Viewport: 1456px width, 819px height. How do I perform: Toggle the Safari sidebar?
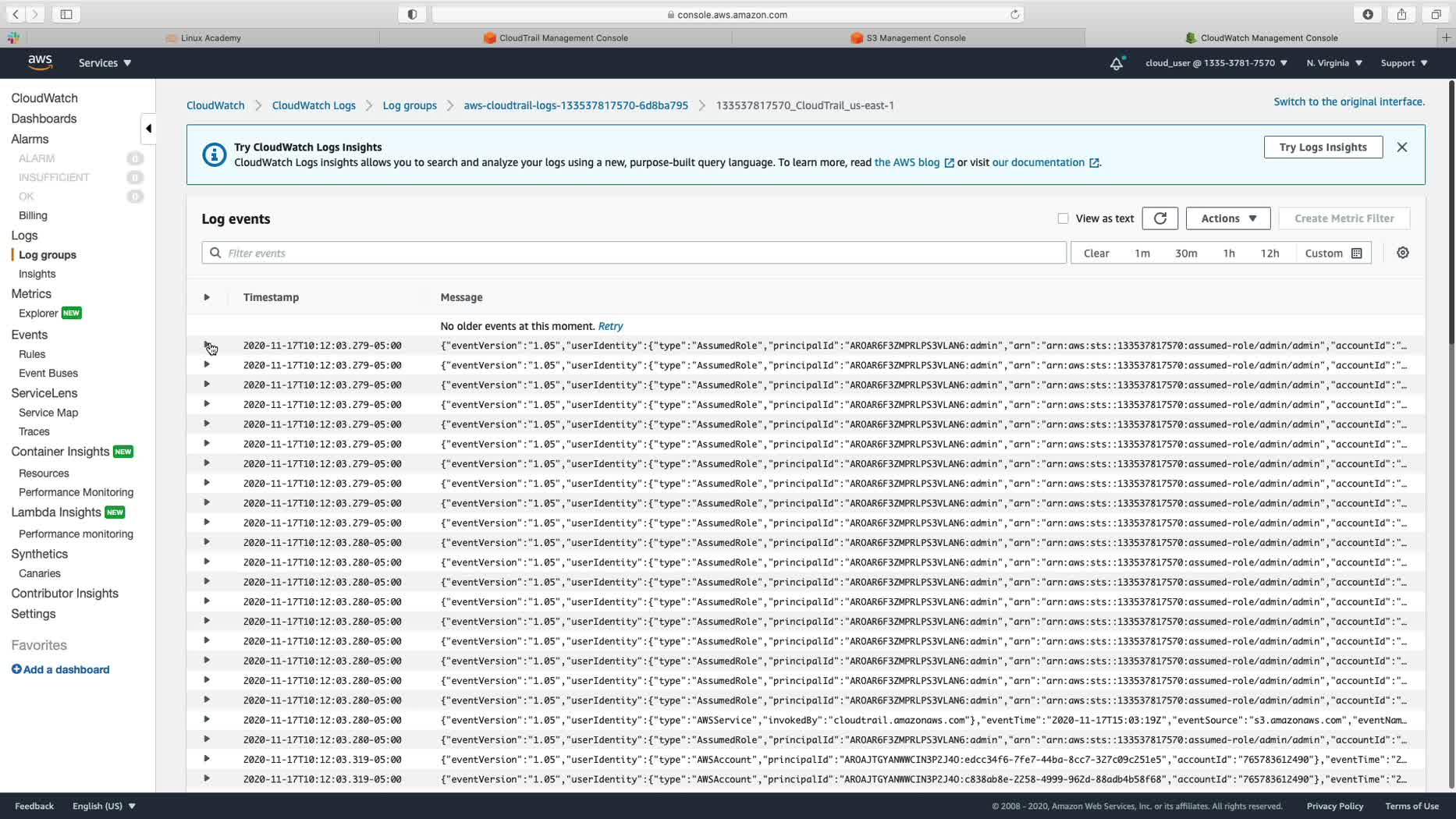click(66, 14)
